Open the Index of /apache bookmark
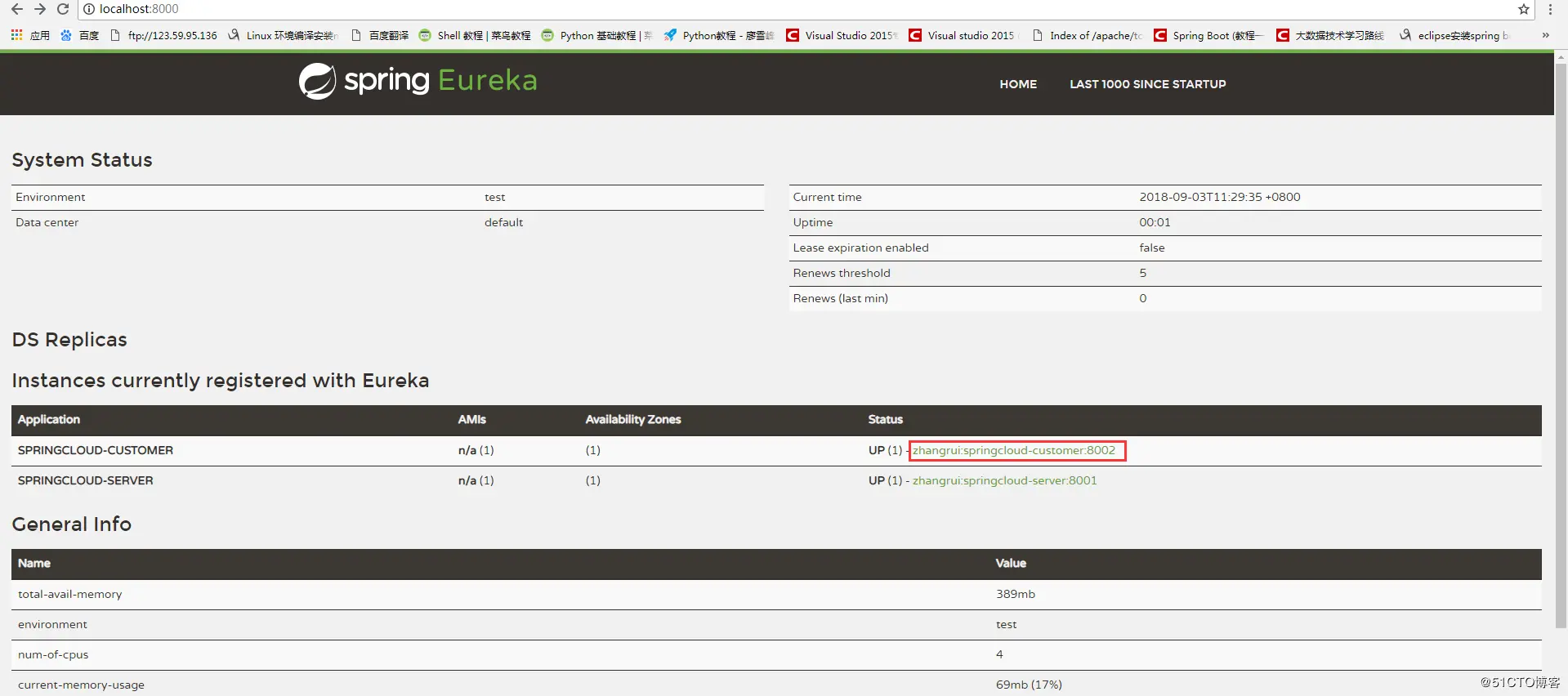 click(x=1088, y=35)
